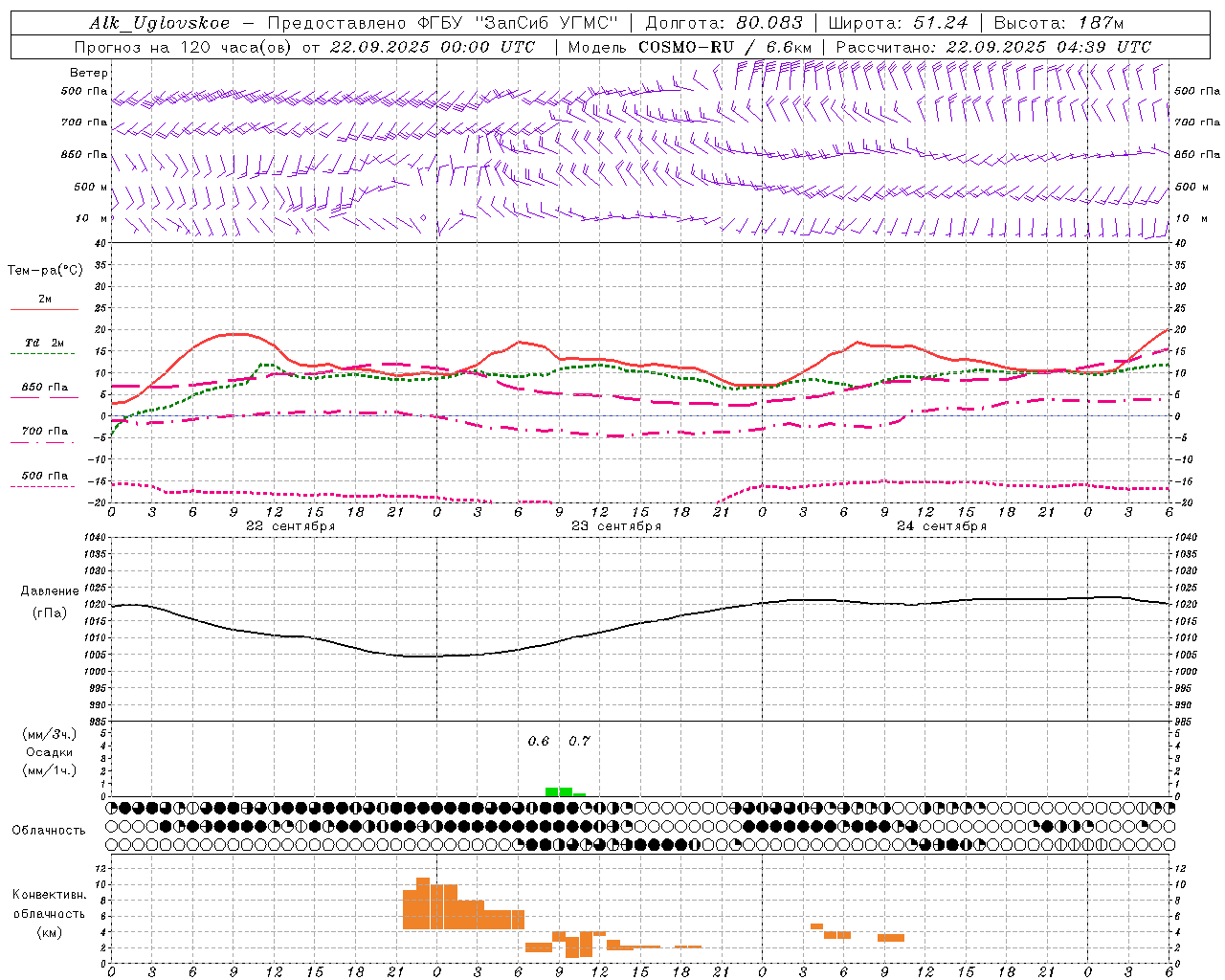Click the Осадки panel label
The width and height of the screenshot is (1225, 980).
[49, 752]
